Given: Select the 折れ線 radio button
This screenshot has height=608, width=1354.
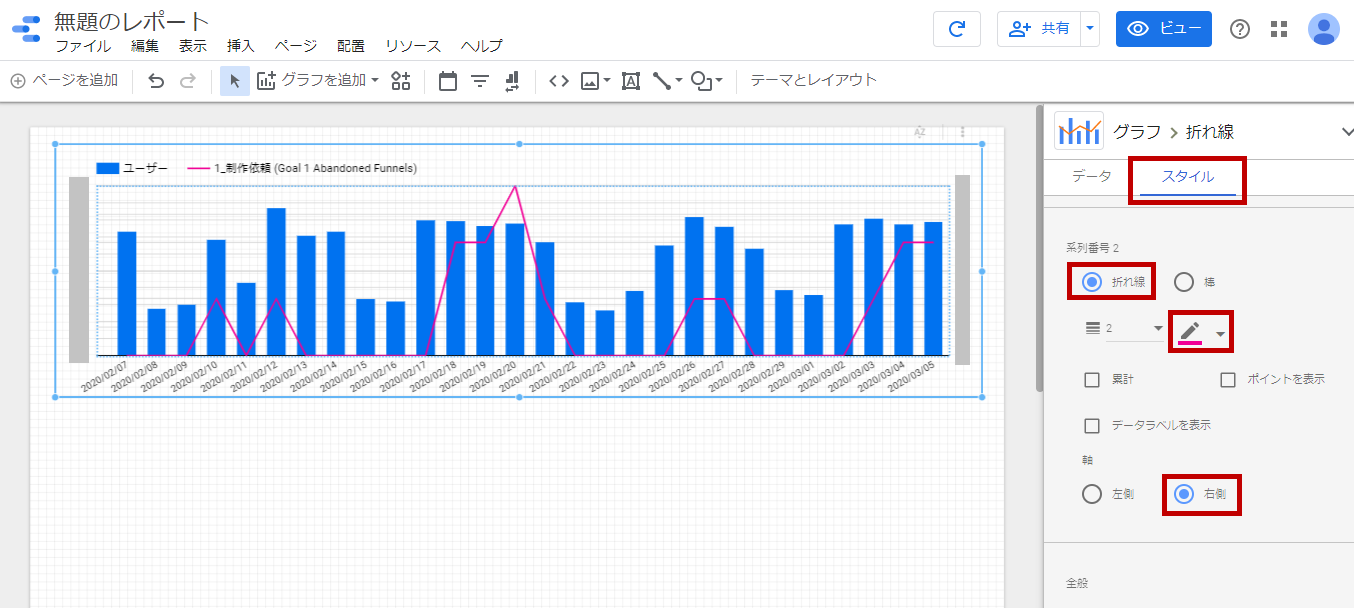Looking at the screenshot, I should (x=1092, y=282).
